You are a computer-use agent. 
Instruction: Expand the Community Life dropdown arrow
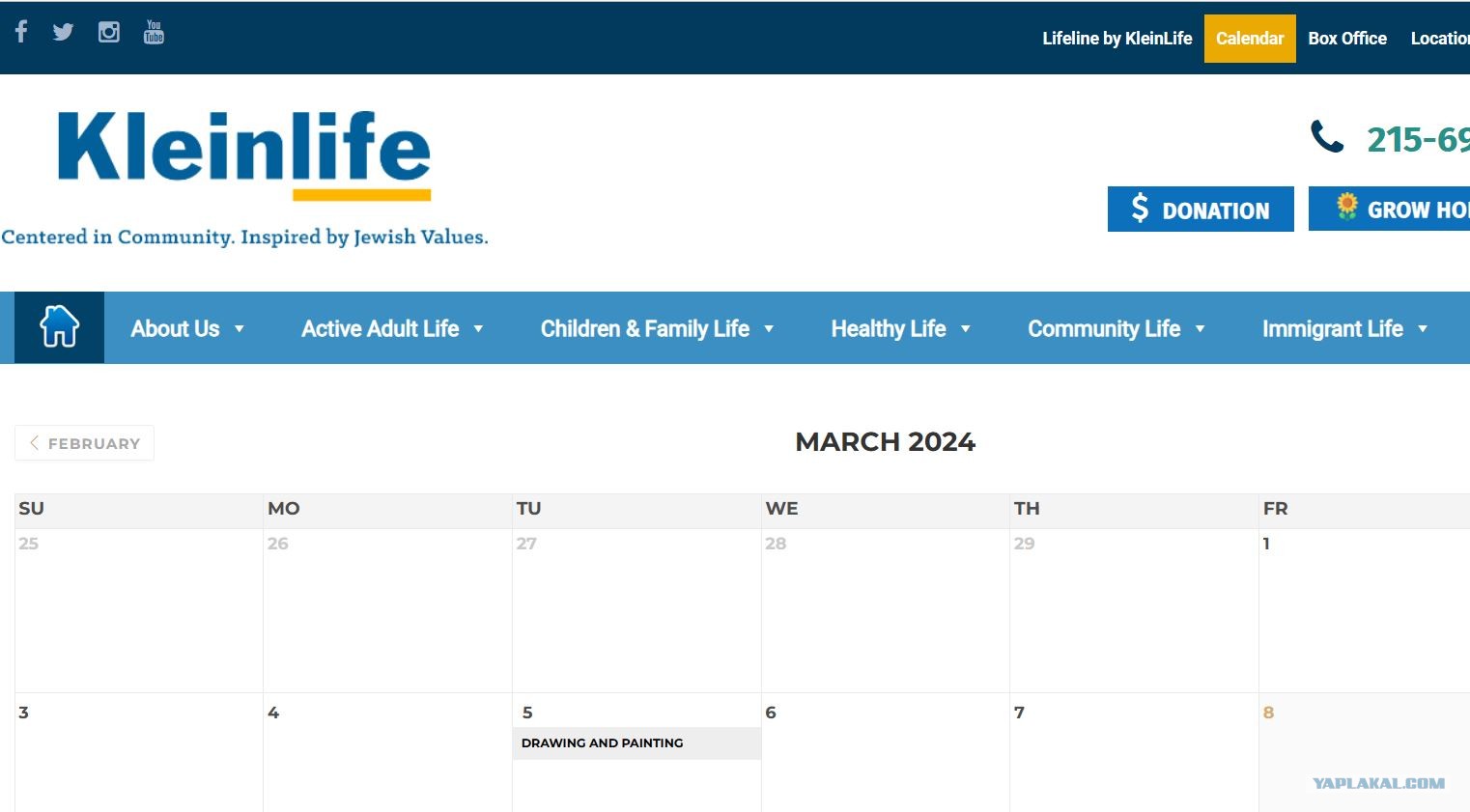point(1201,329)
